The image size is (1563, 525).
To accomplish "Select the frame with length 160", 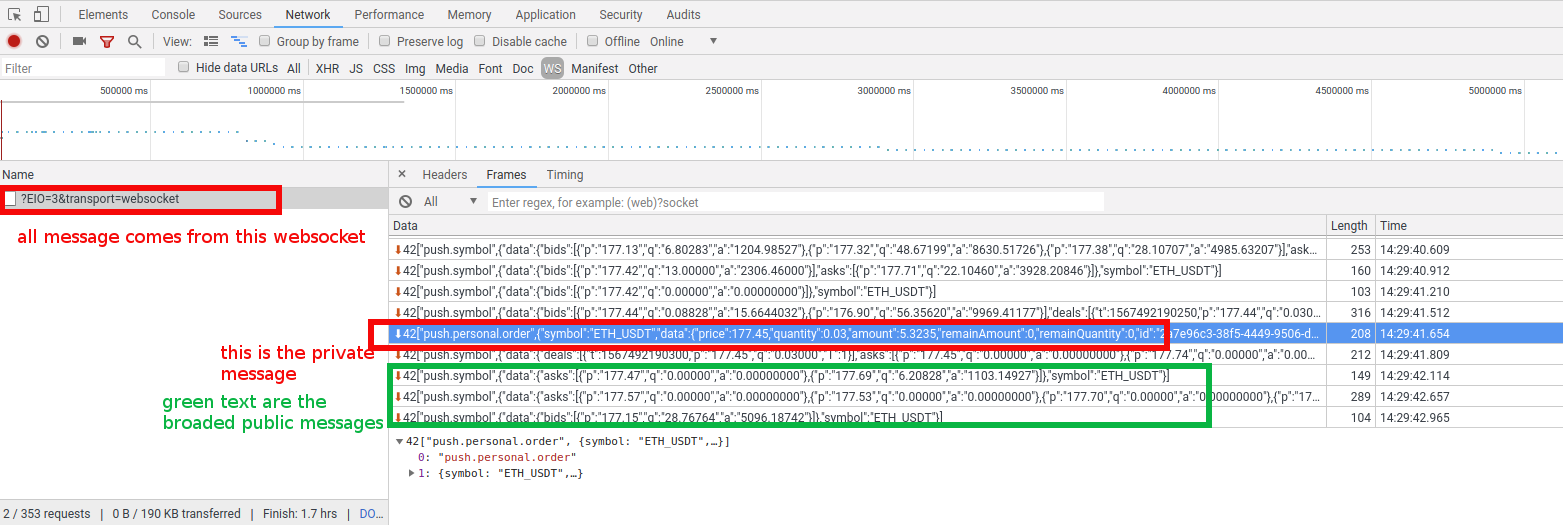I will click(x=975, y=270).
